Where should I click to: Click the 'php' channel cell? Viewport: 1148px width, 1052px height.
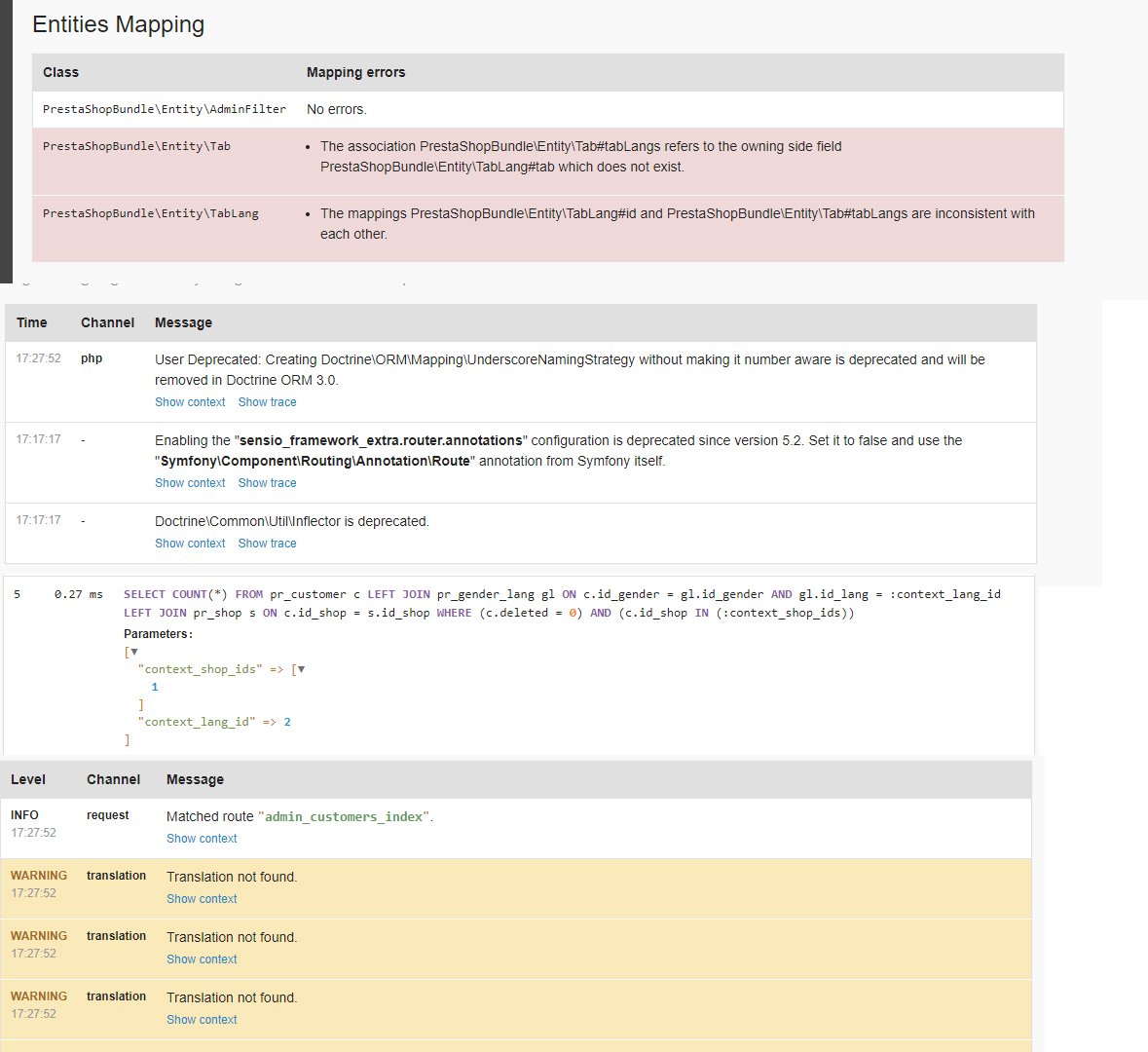click(x=92, y=358)
